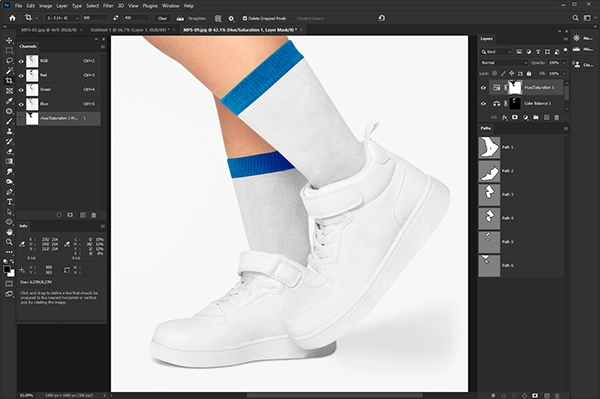600x399 pixels.
Task: Show the Hue/Saturation mask channel
Action: click(x=21, y=118)
